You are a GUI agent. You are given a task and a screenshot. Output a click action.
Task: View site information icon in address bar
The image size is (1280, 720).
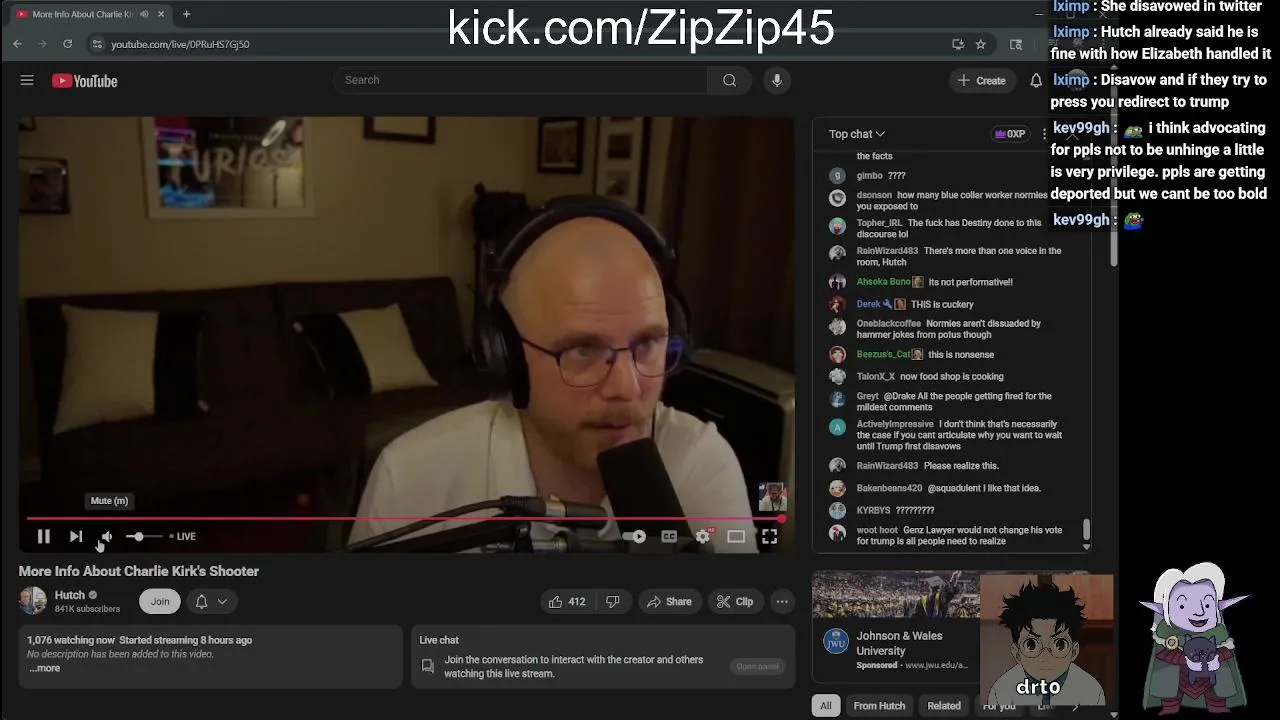(x=97, y=44)
